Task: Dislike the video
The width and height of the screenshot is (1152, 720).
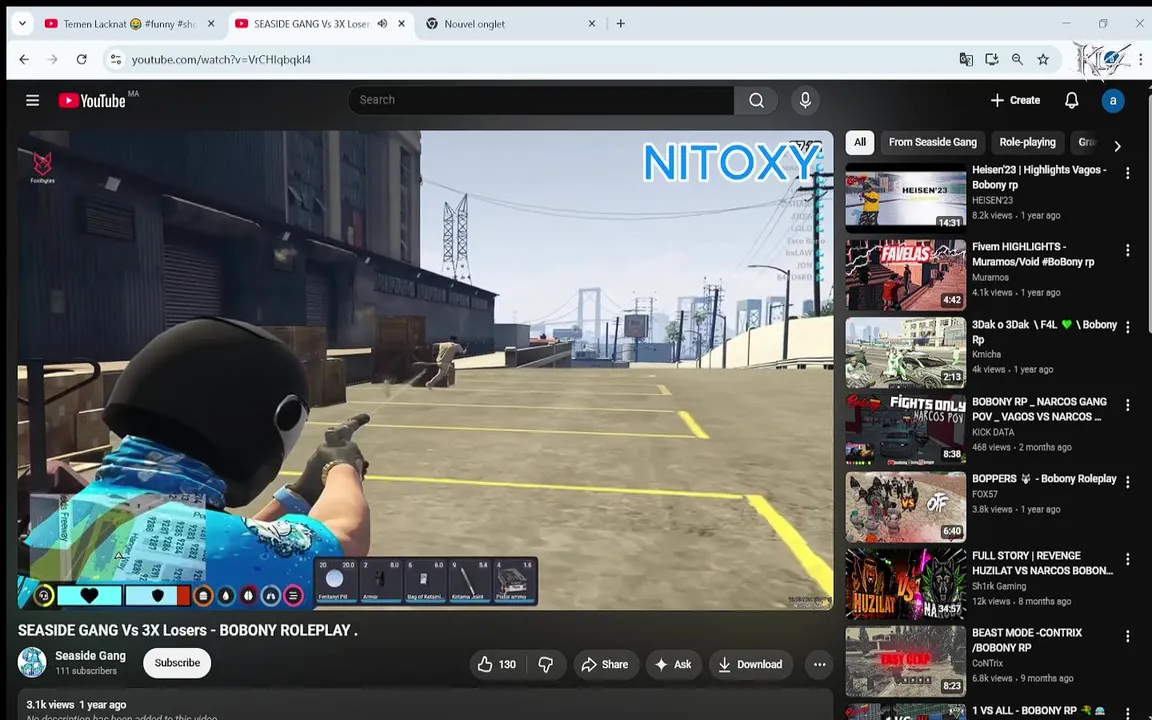Action: coord(546,664)
